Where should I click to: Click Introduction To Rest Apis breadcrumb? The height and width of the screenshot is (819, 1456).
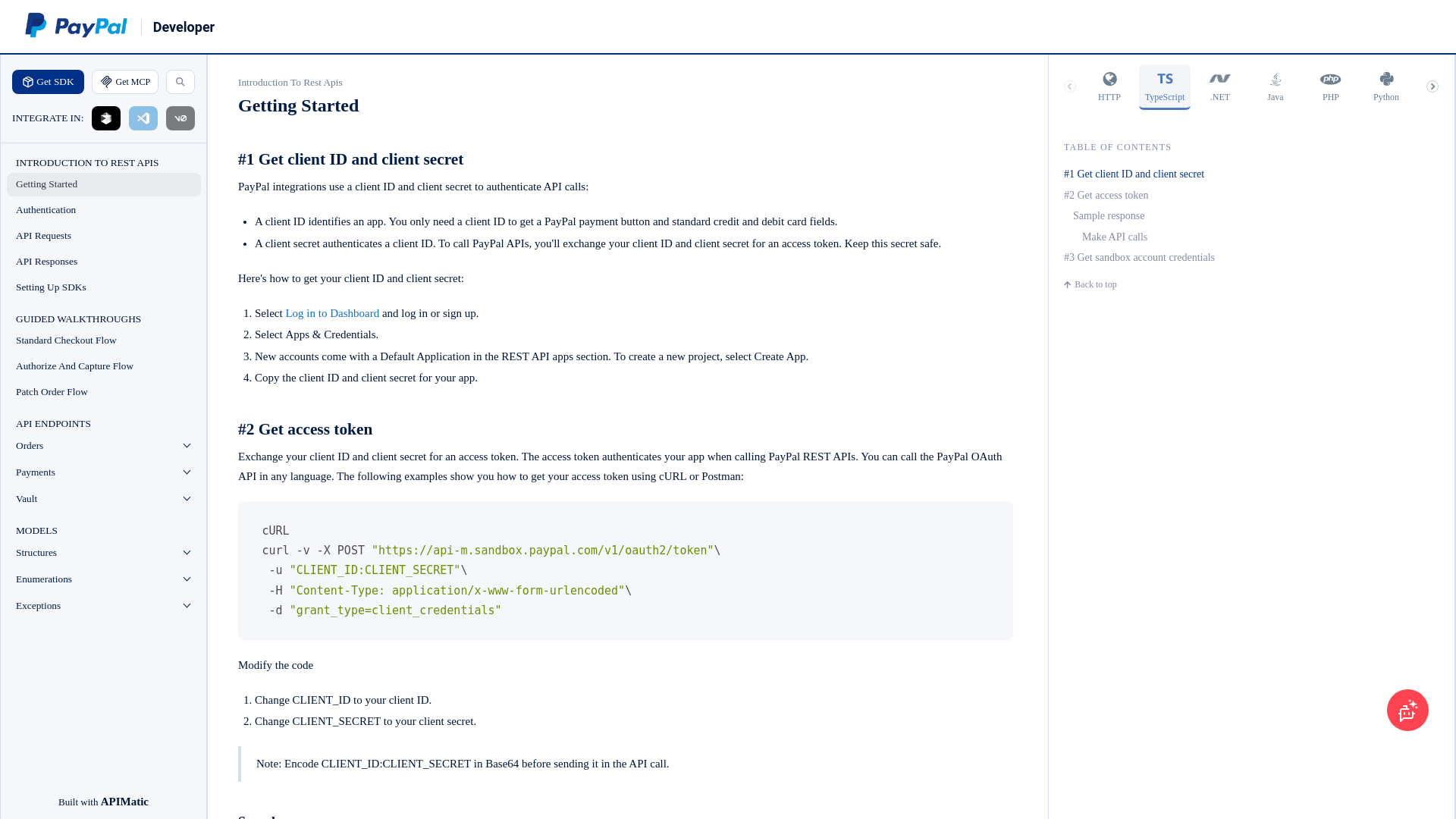[290, 83]
